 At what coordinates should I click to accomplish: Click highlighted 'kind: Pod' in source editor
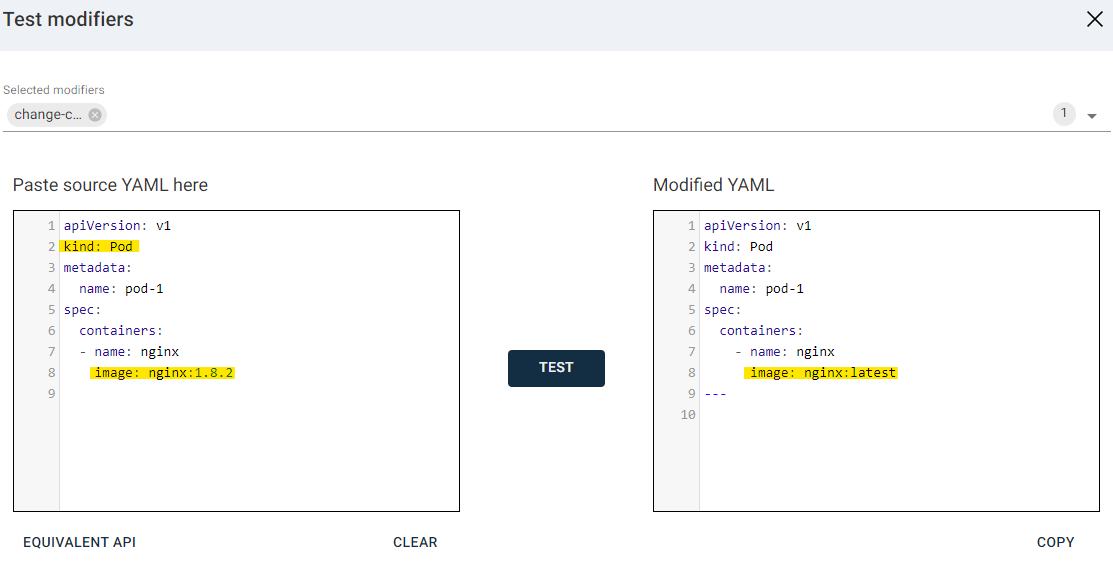(100, 246)
